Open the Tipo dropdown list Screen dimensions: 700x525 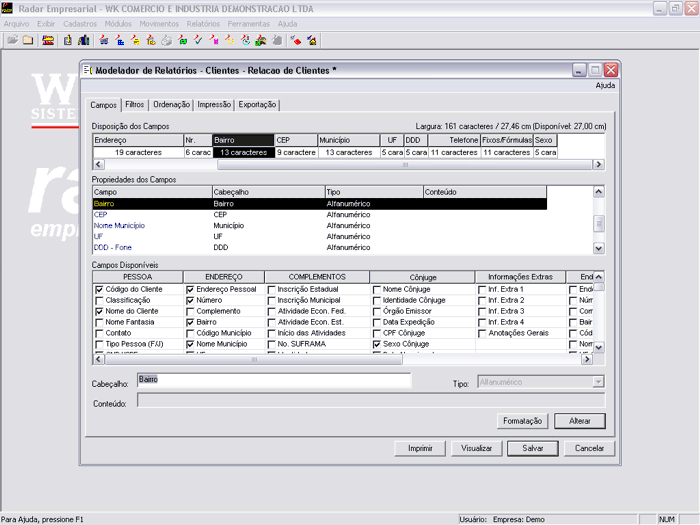(x=598, y=381)
